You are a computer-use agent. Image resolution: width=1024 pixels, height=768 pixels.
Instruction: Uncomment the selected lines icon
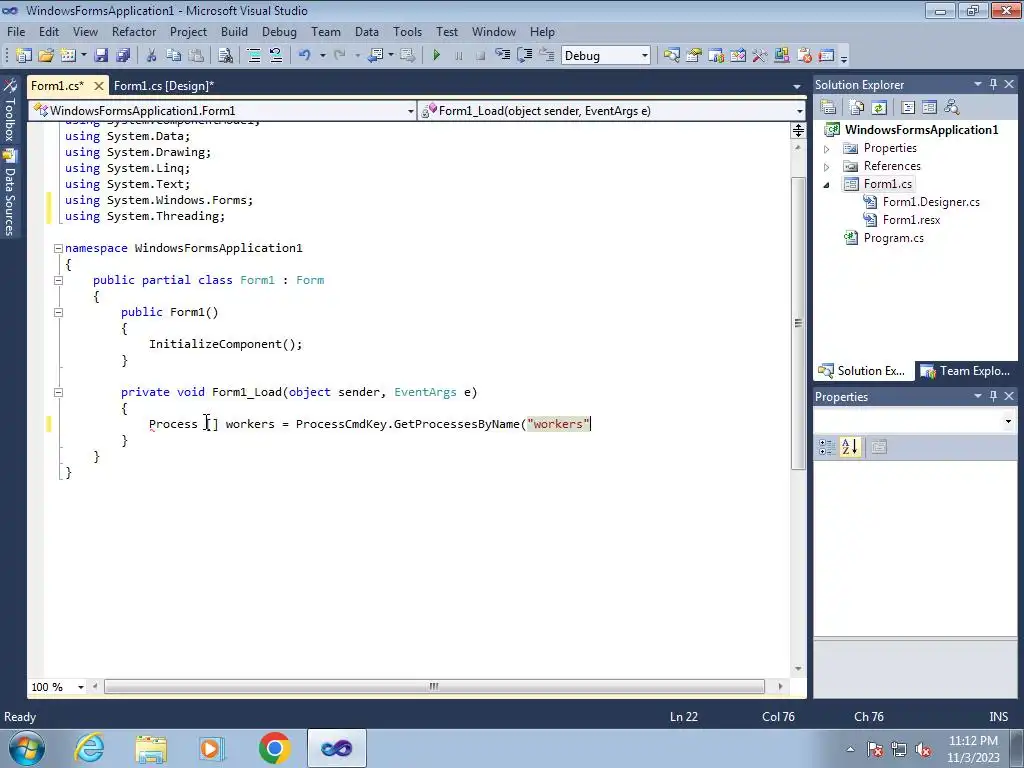(276, 56)
